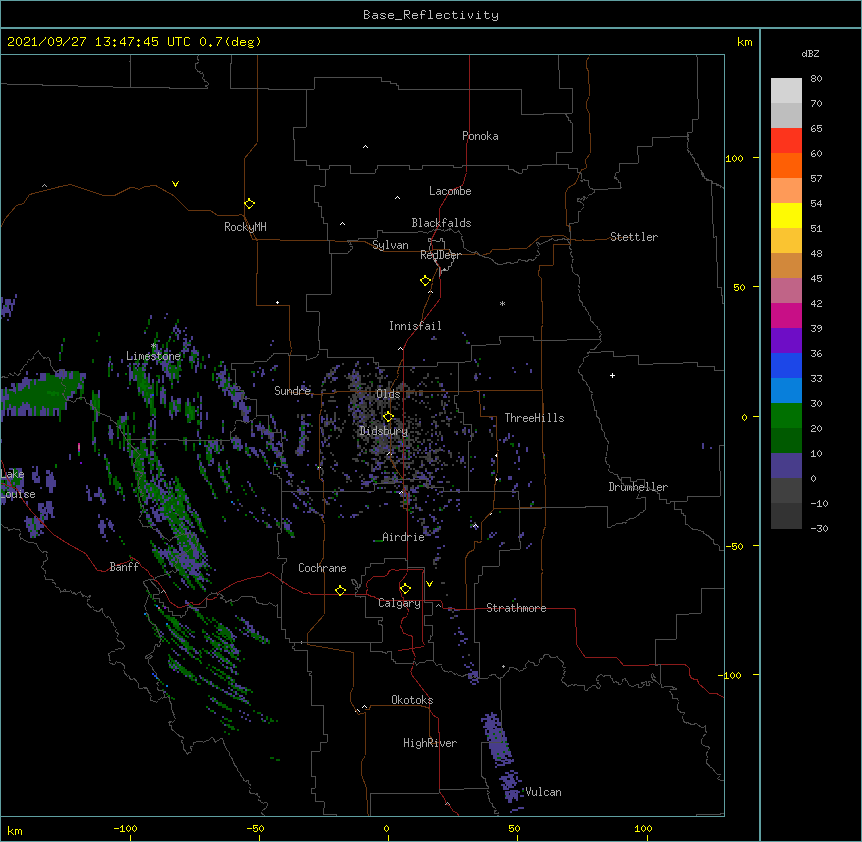Click the white asterisk marker east of Innisfail

502,303
